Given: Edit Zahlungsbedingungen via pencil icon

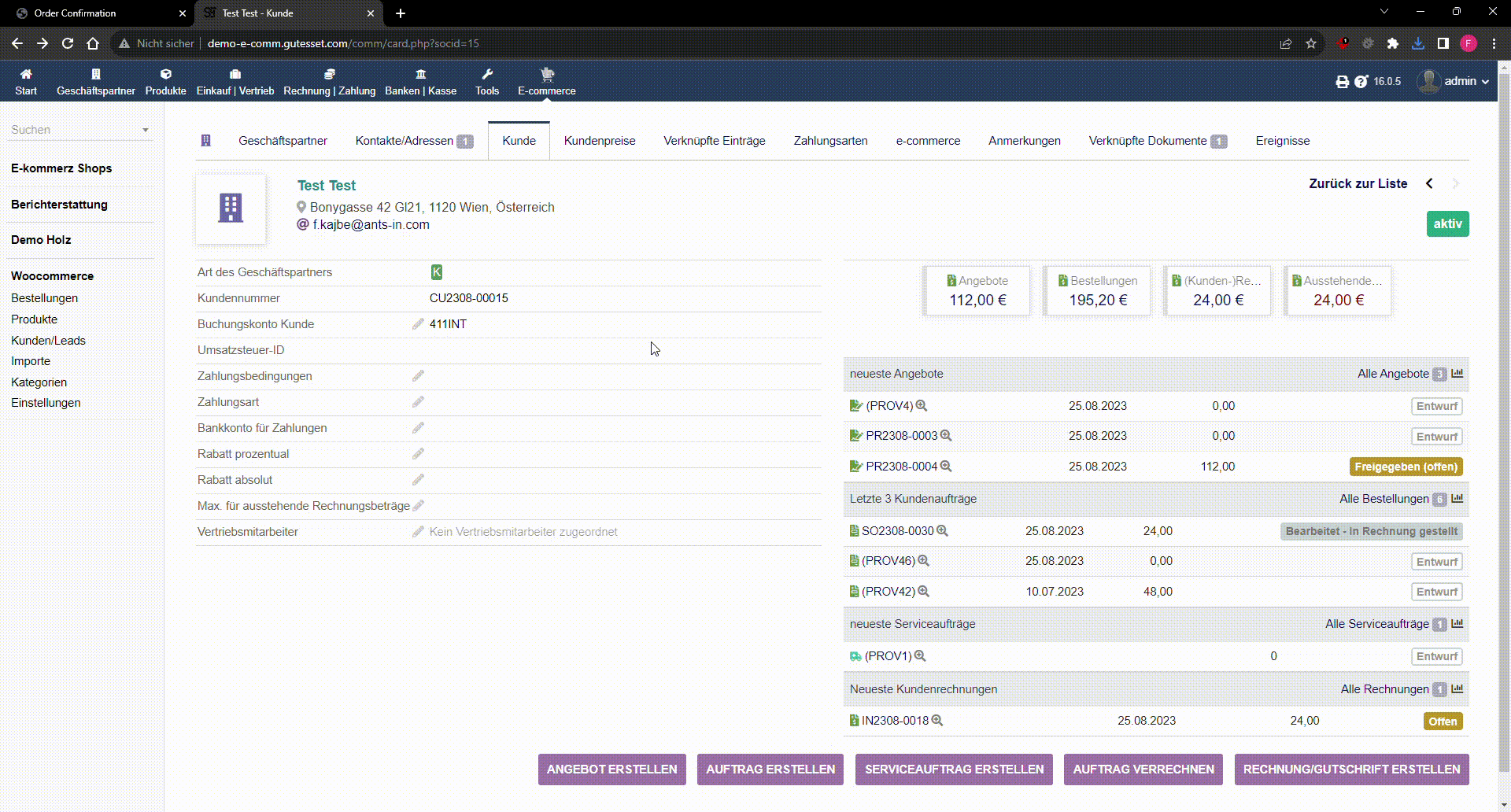Looking at the screenshot, I should (x=418, y=376).
